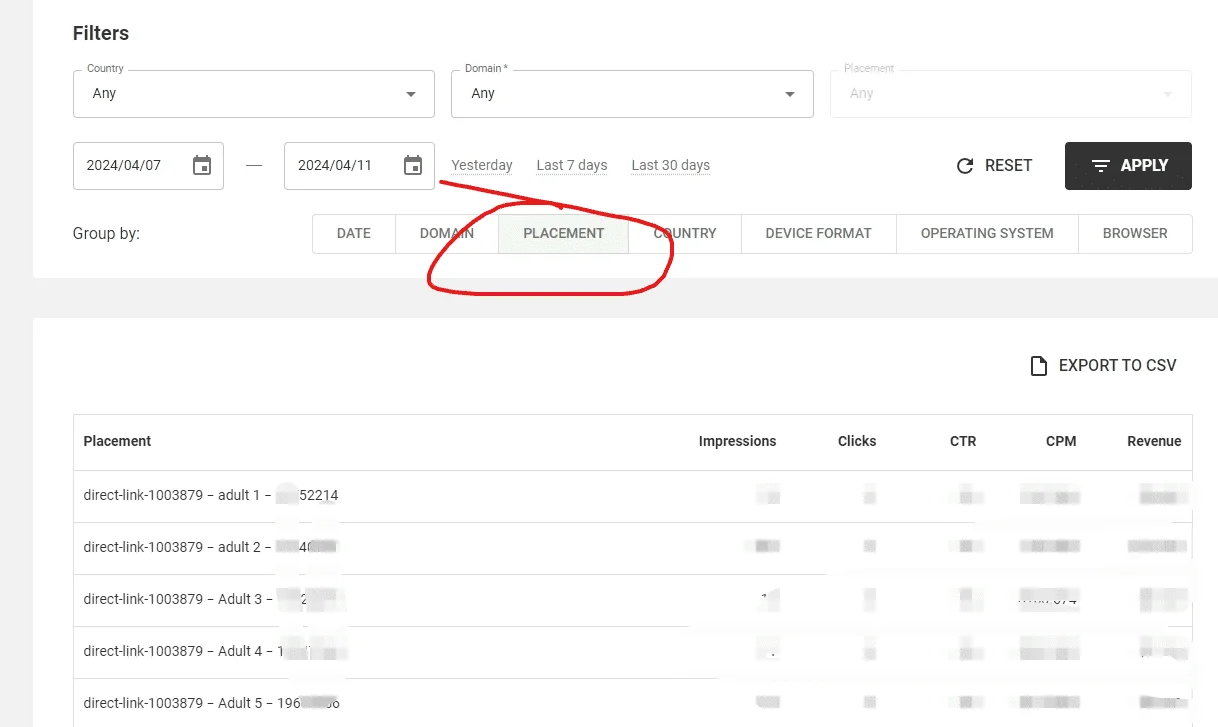Select the direct-link-1003879 Adult 4 row

(x=632, y=651)
